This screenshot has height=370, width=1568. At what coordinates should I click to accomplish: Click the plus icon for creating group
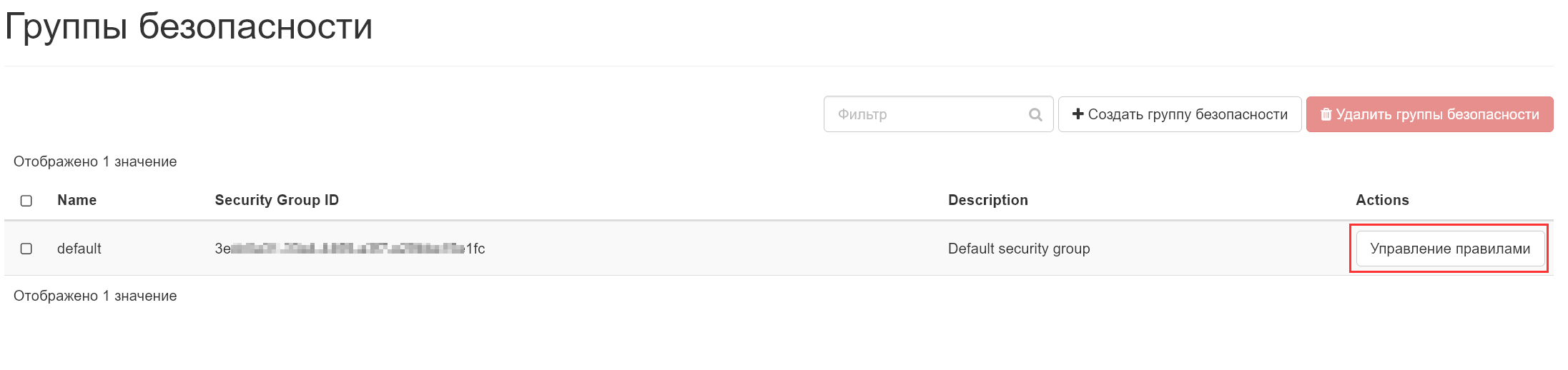point(1078,114)
